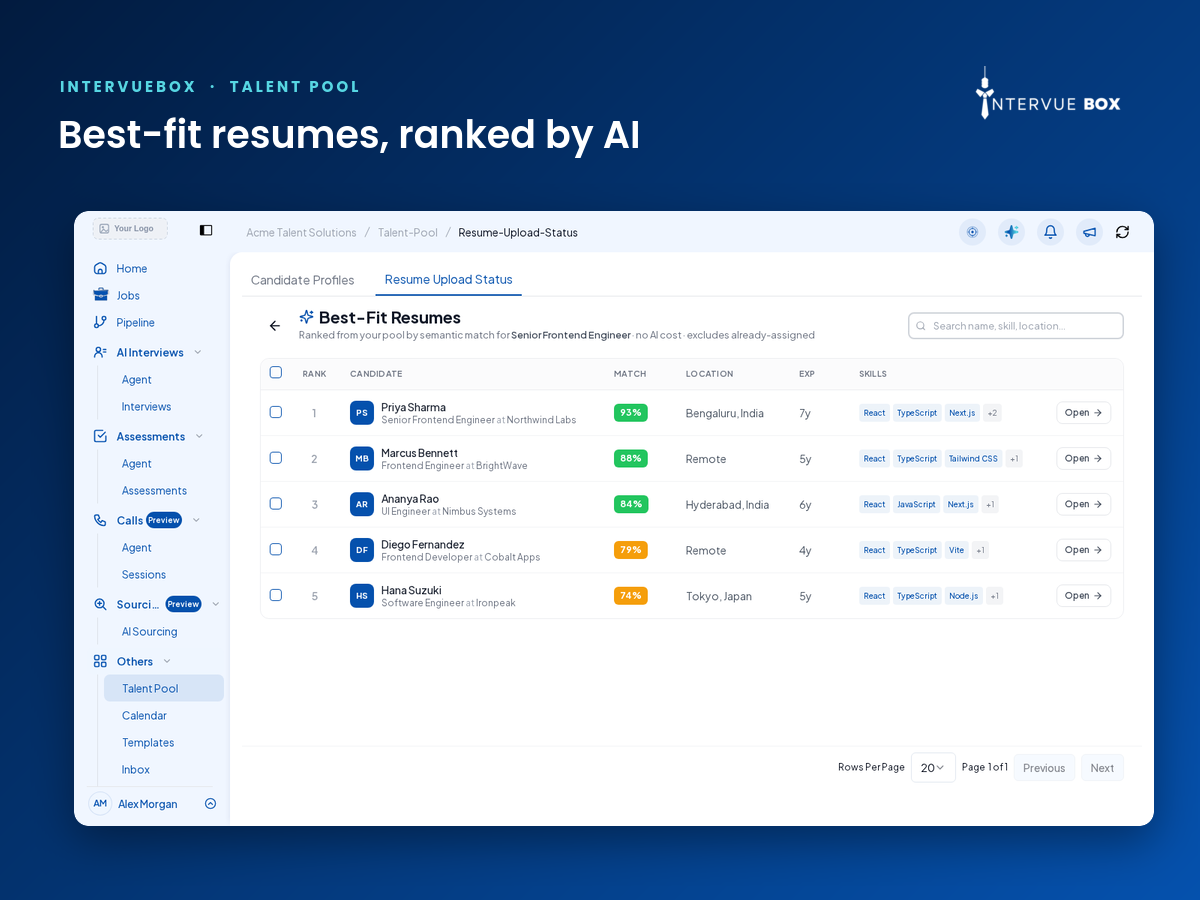Screen dimensions: 1200x900
Task: Expand +2 more skills for Priya Sharma
Action: click(x=992, y=413)
